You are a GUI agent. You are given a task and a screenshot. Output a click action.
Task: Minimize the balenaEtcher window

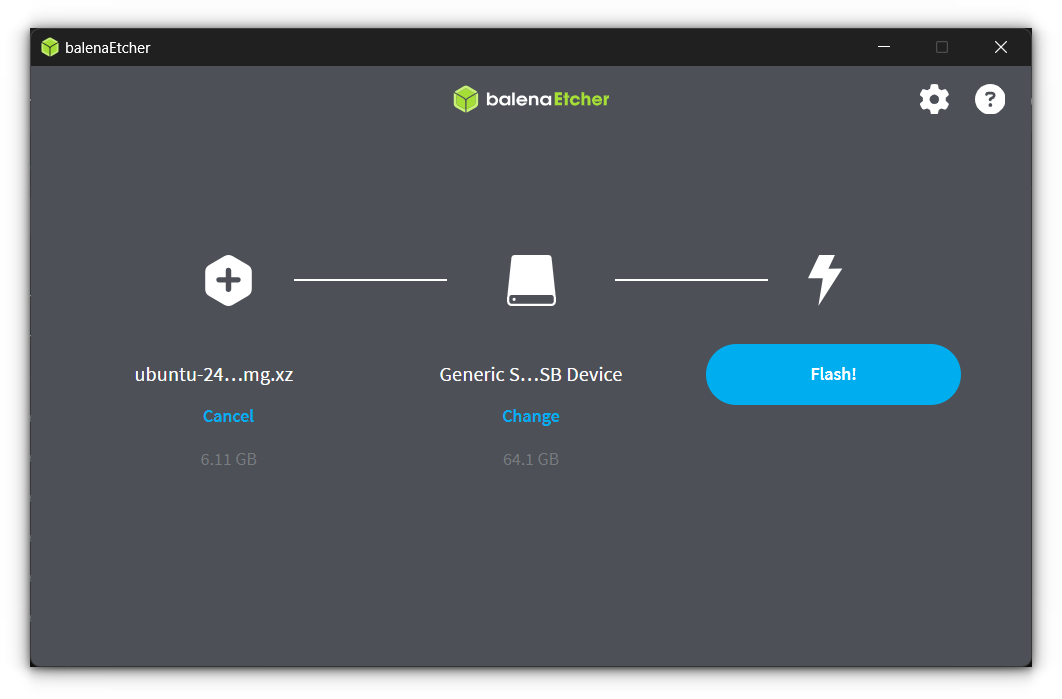pos(884,47)
